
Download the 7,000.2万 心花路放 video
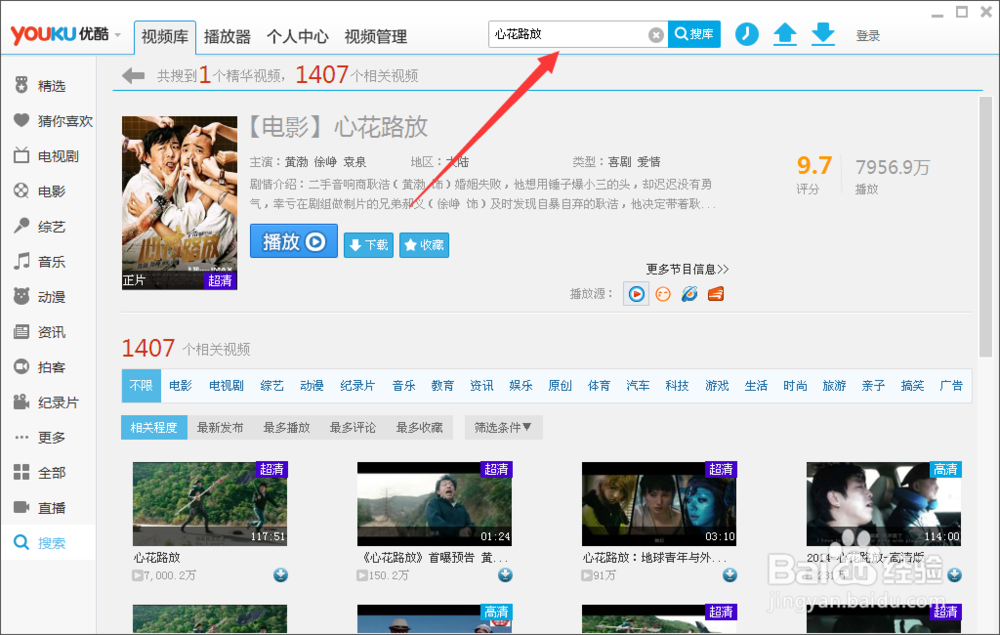click(281, 575)
